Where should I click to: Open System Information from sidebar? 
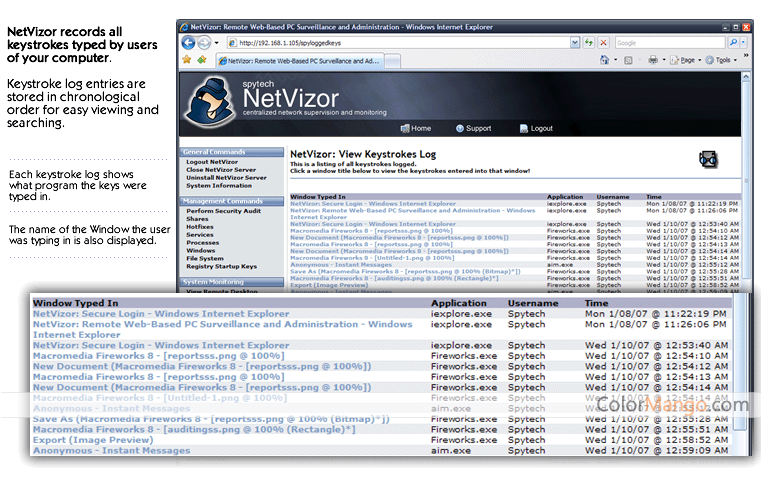coord(219,185)
